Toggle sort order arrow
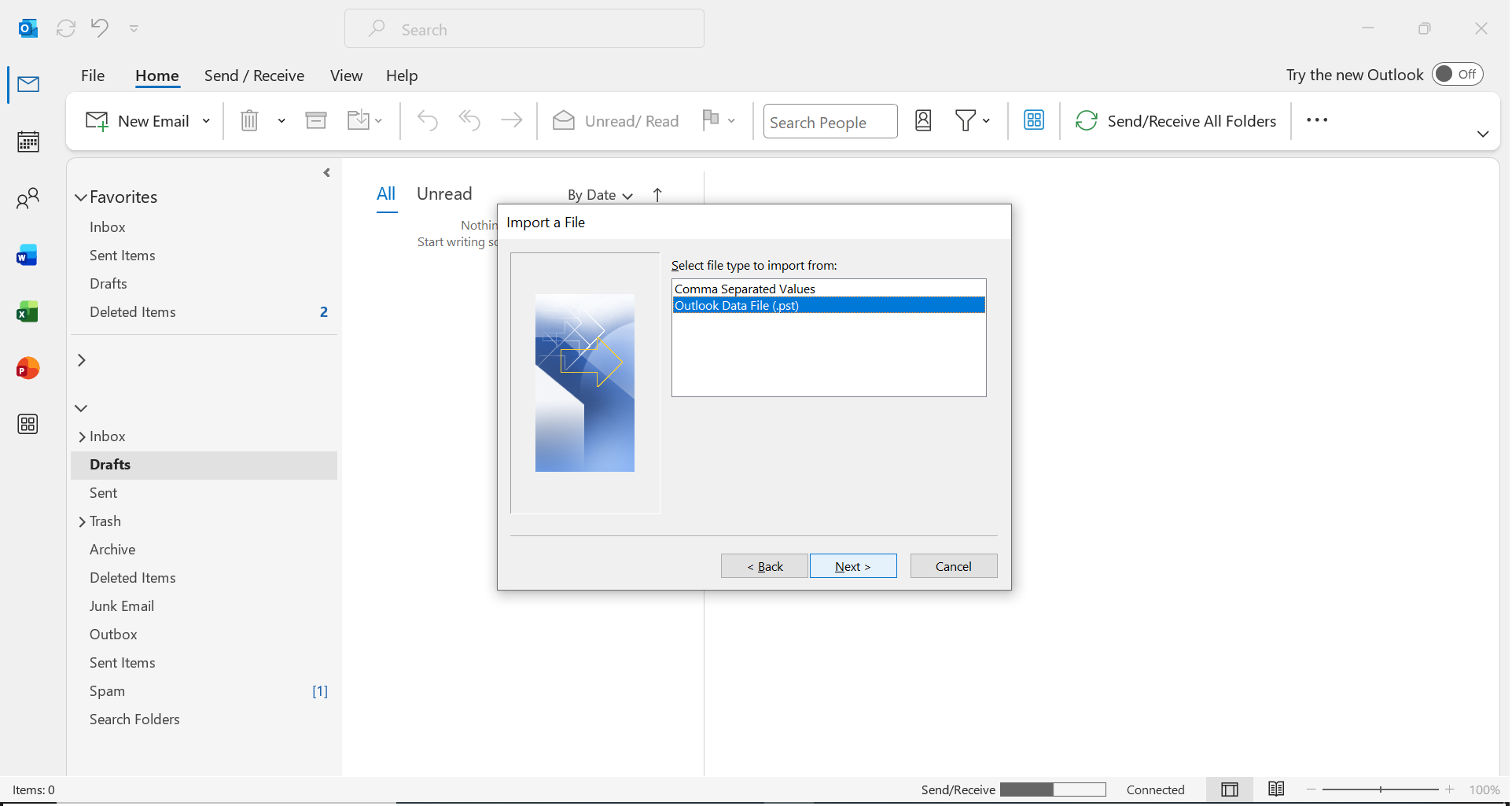 (x=657, y=195)
